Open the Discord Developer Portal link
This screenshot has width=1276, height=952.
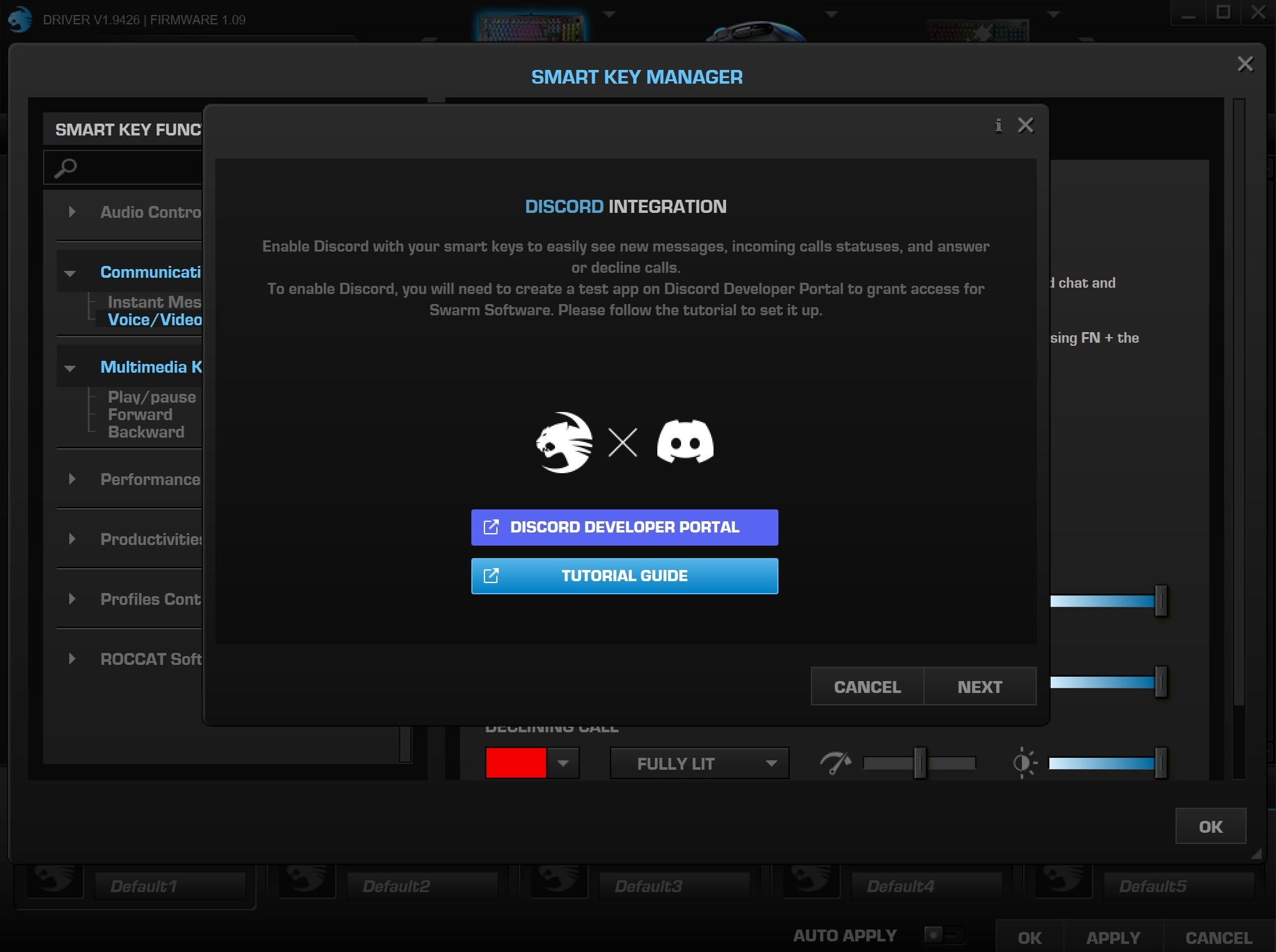624,528
